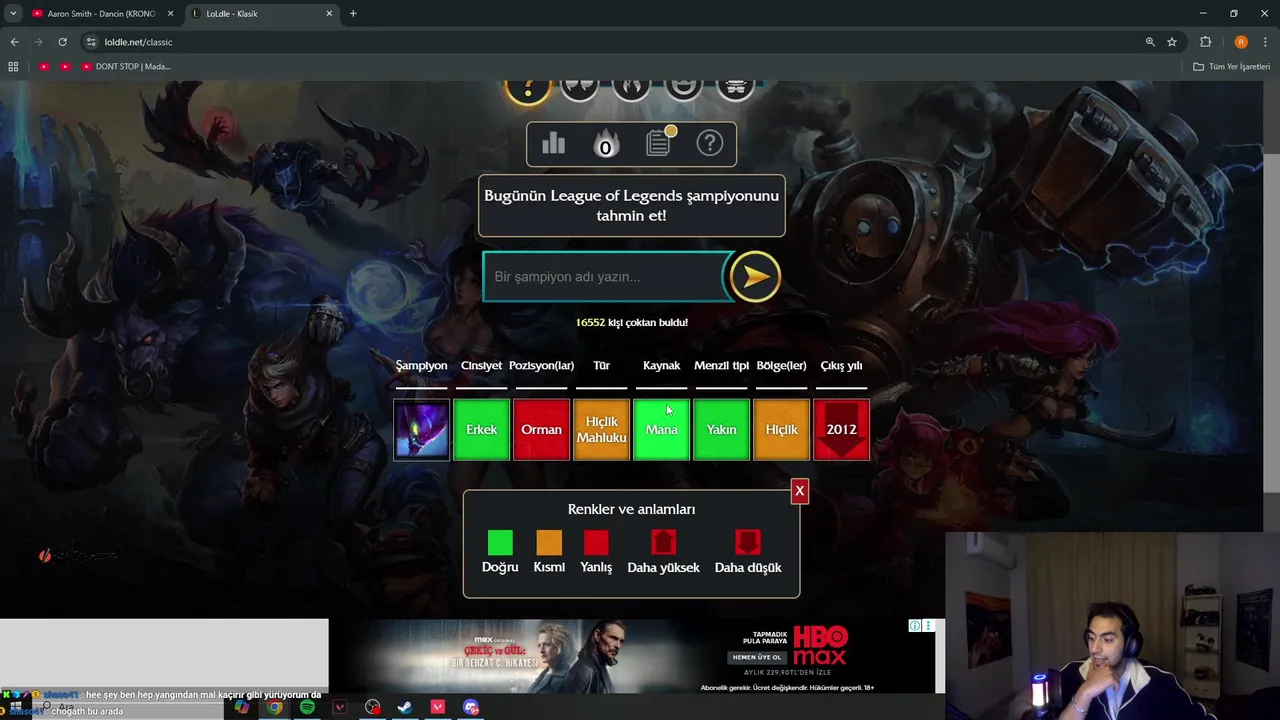1280x720 pixels.
Task: Click the Cinsiyet column header
Action: coord(481,366)
